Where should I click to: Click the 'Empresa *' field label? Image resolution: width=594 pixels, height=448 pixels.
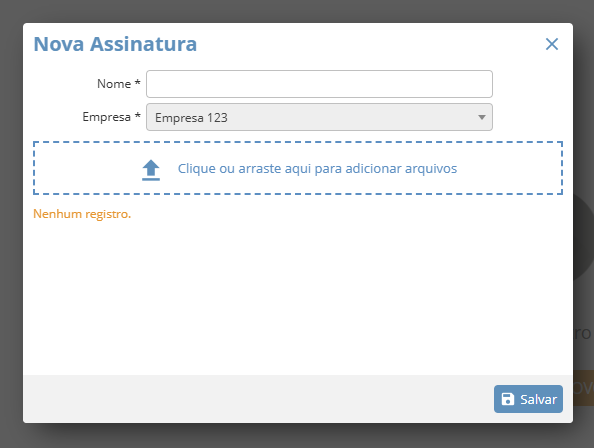111,117
